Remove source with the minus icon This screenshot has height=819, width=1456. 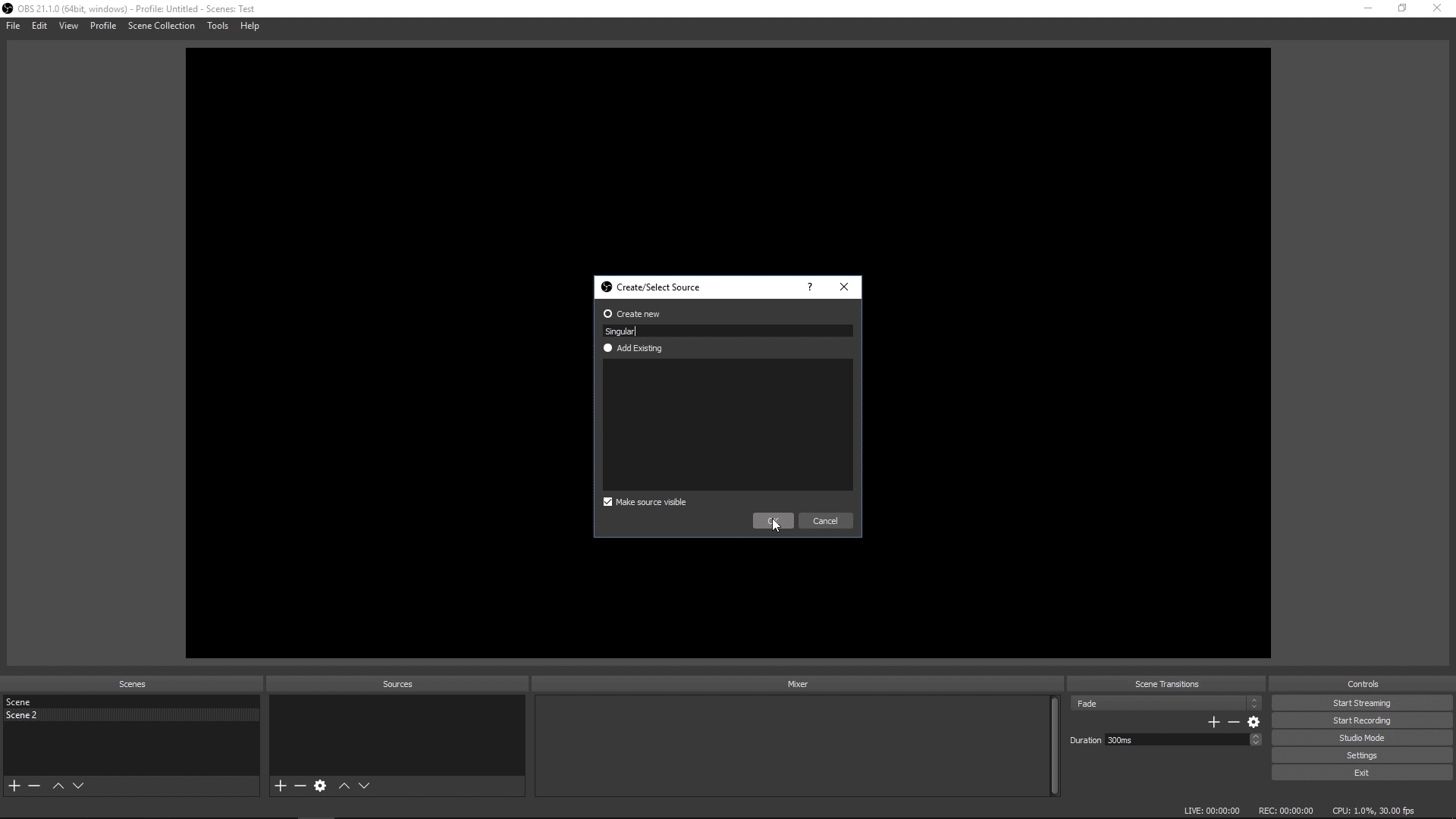pyautogui.click(x=300, y=786)
